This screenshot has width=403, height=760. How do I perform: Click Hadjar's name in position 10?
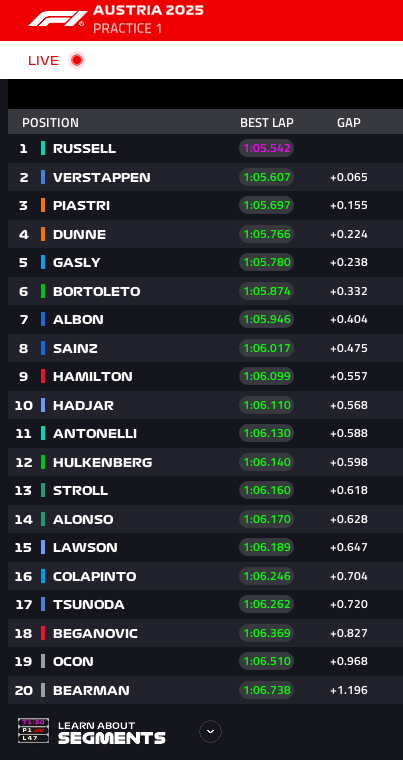(x=83, y=405)
